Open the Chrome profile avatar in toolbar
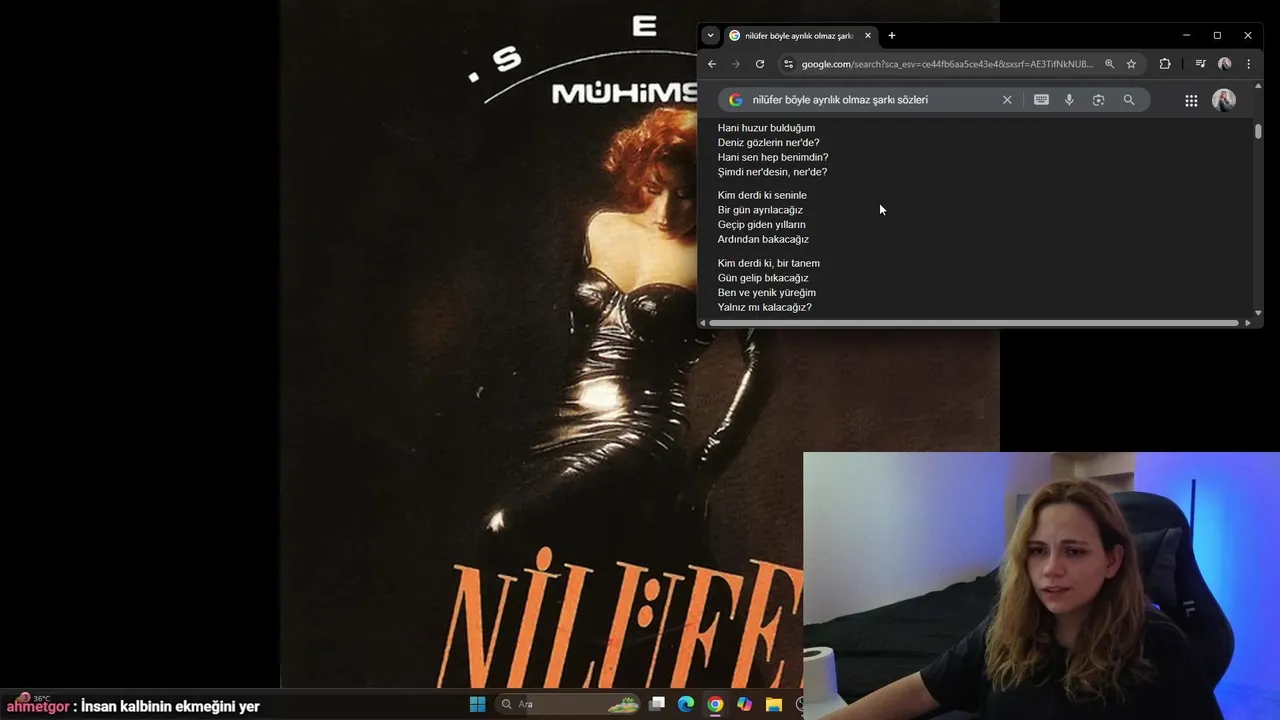 (x=1224, y=64)
